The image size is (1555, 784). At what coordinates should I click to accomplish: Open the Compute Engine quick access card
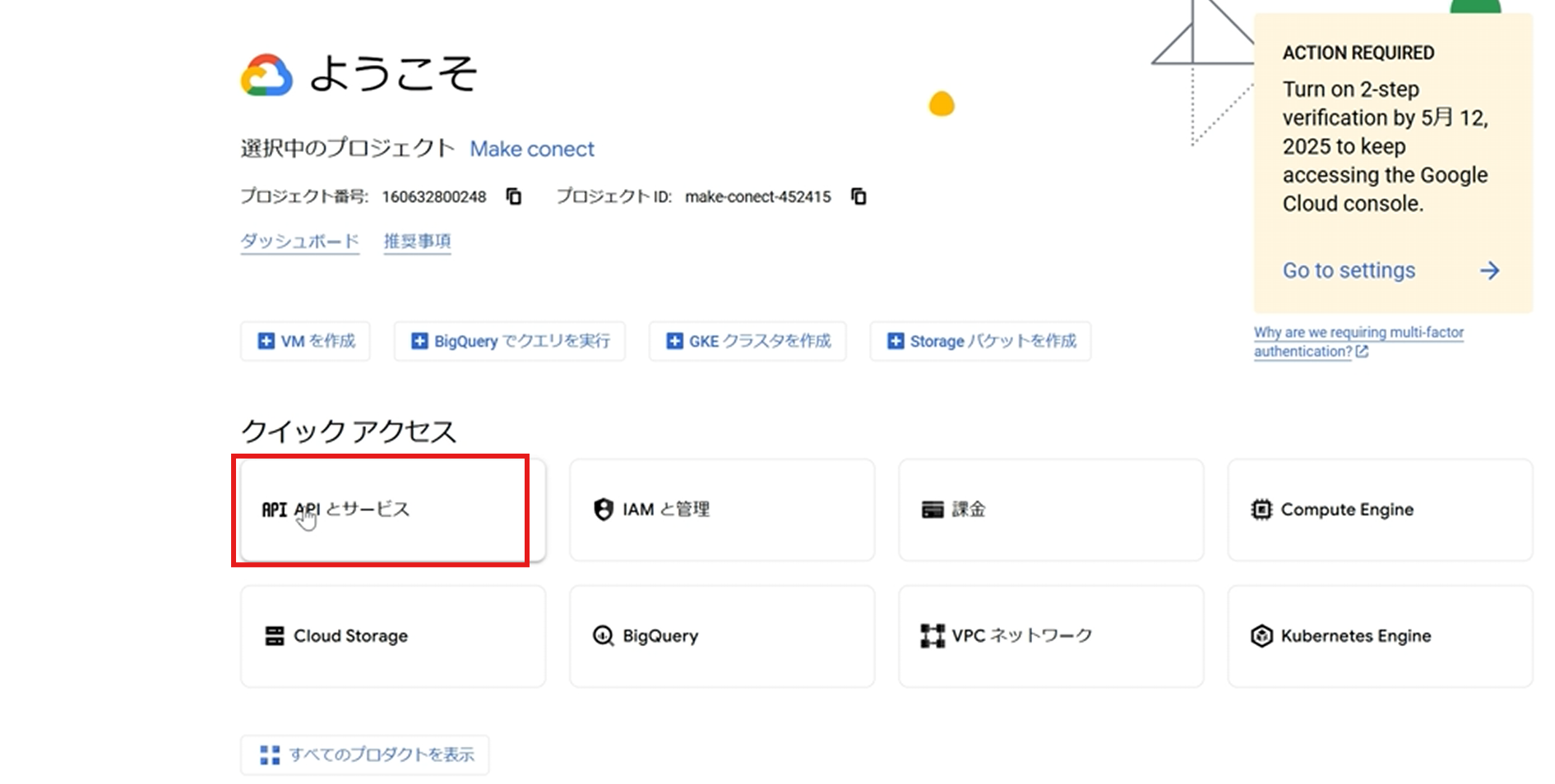[1379, 510]
